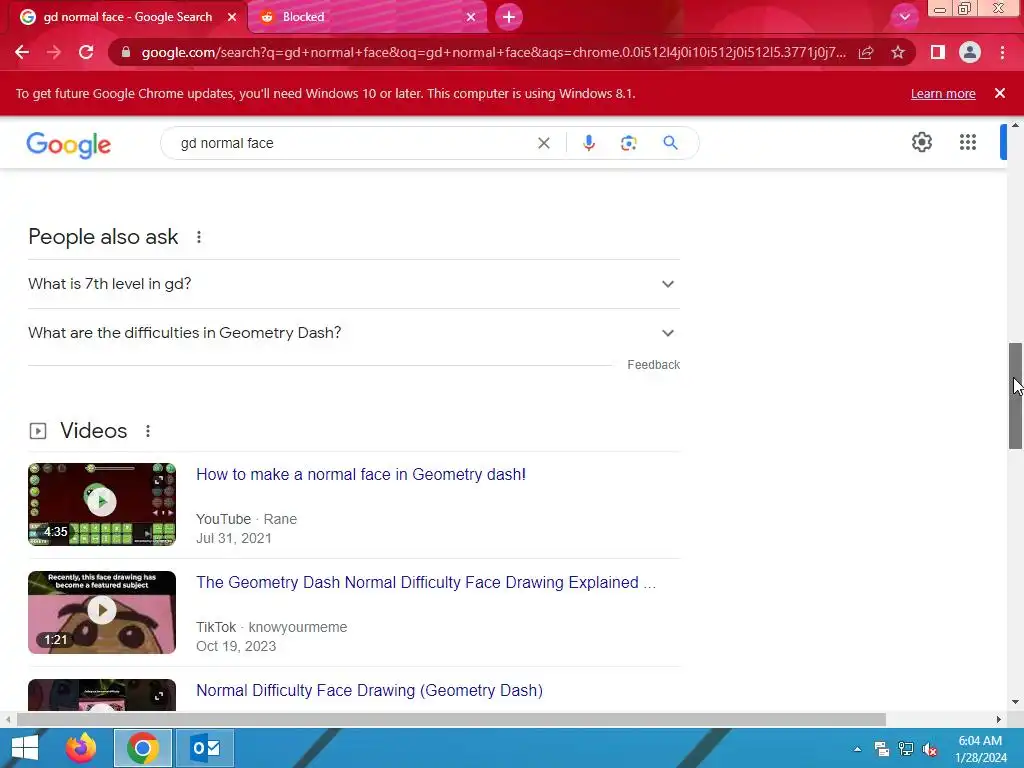Click Feedback link
1024x768 pixels.
click(x=653, y=364)
